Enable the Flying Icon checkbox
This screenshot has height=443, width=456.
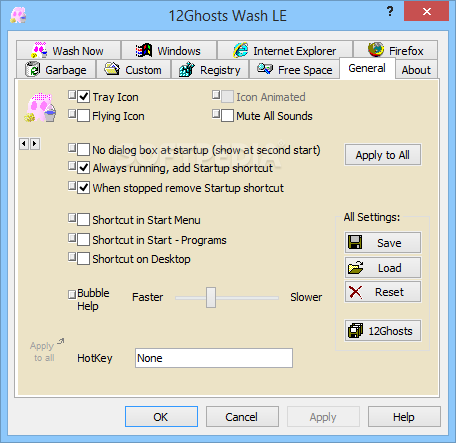click(x=83, y=116)
